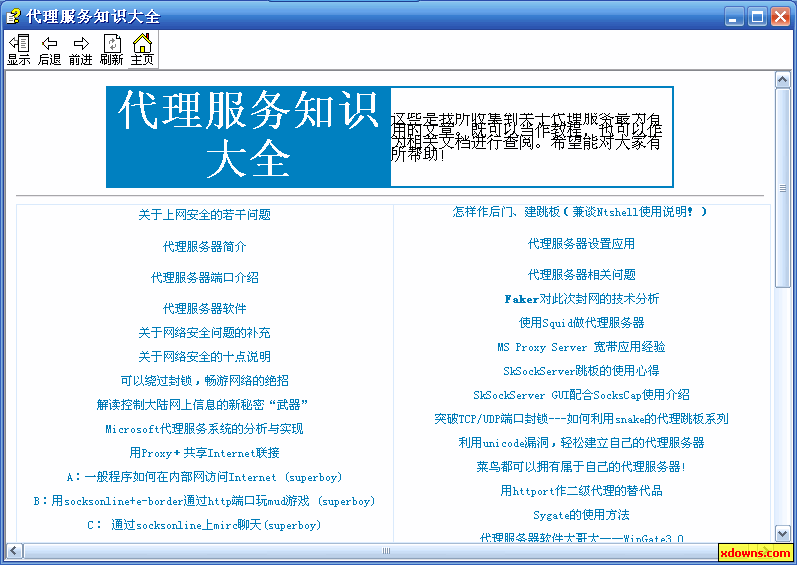797x565 pixels.
Task: Open link 代理服务器相关问题
Action: [x=581, y=275]
